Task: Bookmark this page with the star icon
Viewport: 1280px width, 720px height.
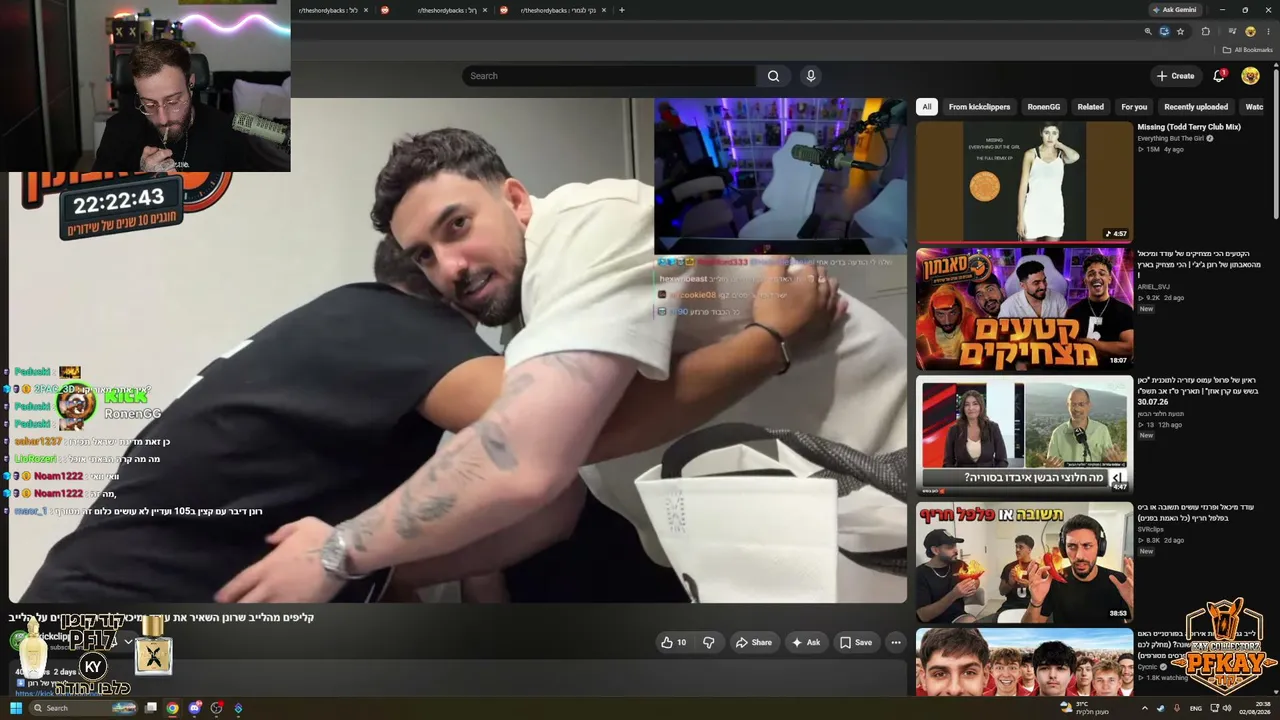Action: [1180, 31]
